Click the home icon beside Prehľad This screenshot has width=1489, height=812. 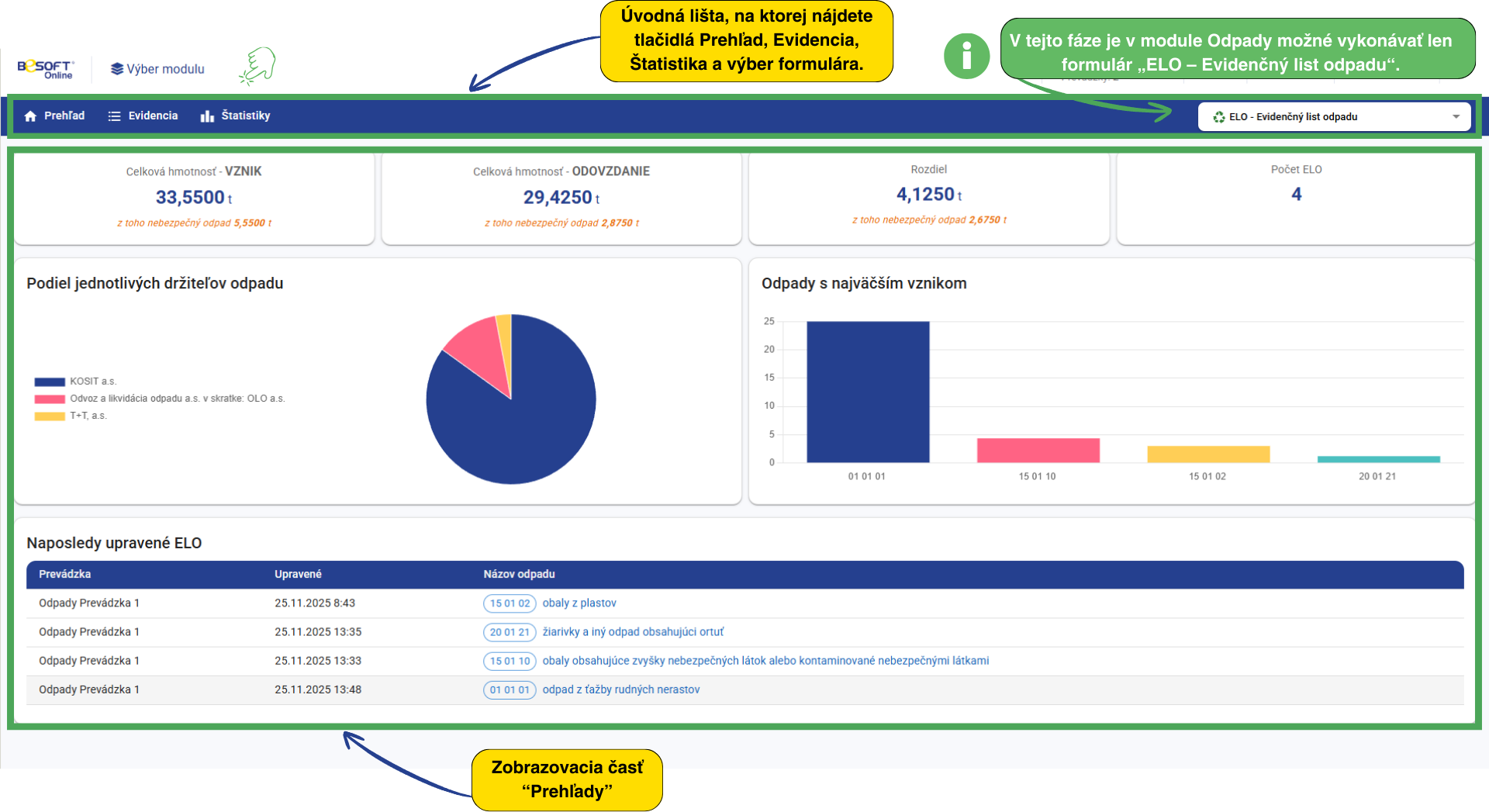point(31,116)
